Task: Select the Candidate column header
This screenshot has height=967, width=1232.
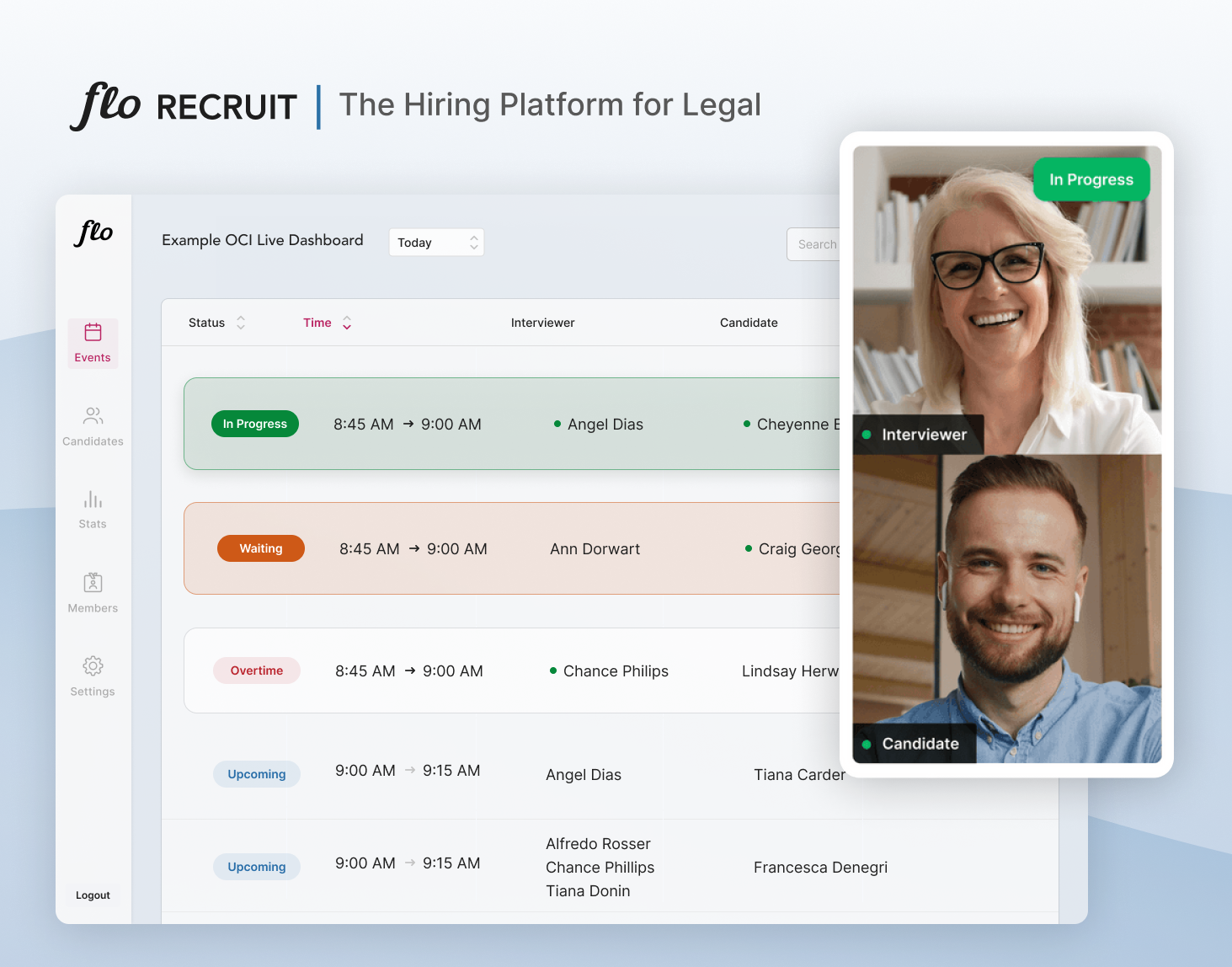Action: pyautogui.click(x=749, y=322)
